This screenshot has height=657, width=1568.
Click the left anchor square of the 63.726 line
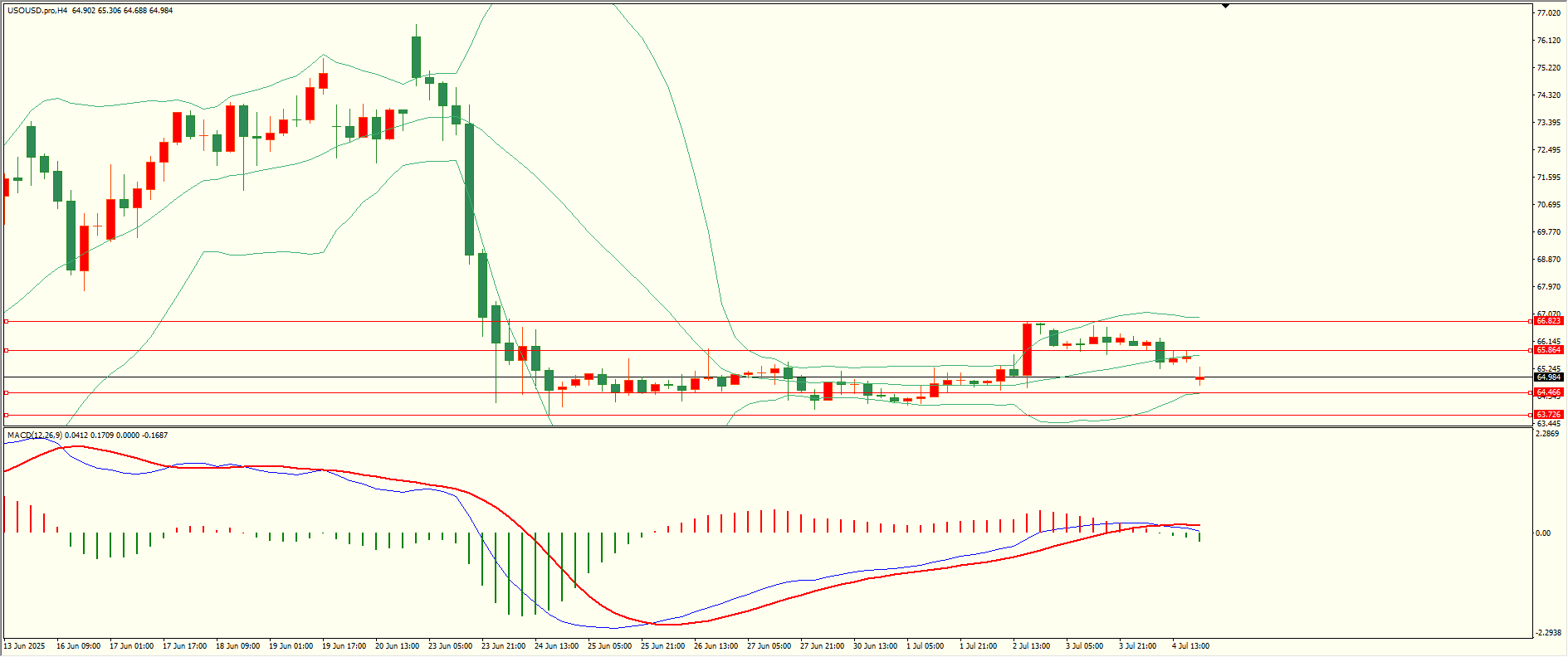tap(7, 415)
